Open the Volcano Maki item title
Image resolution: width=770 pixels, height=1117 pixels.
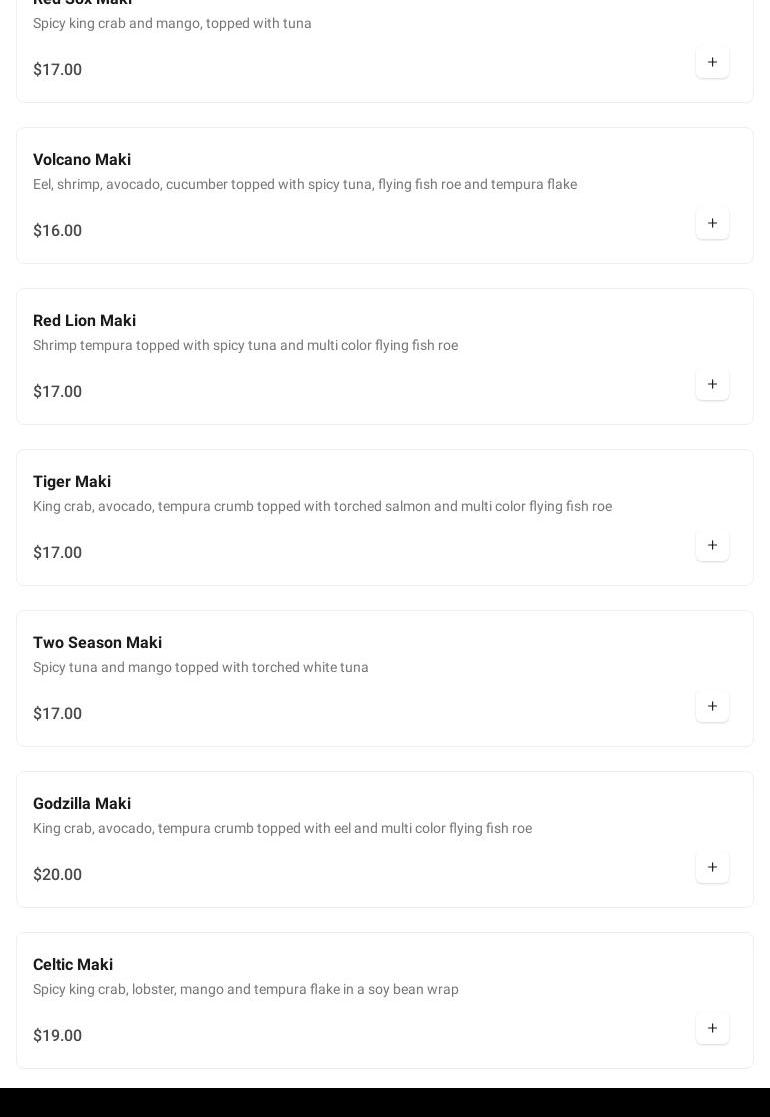(x=82, y=160)
